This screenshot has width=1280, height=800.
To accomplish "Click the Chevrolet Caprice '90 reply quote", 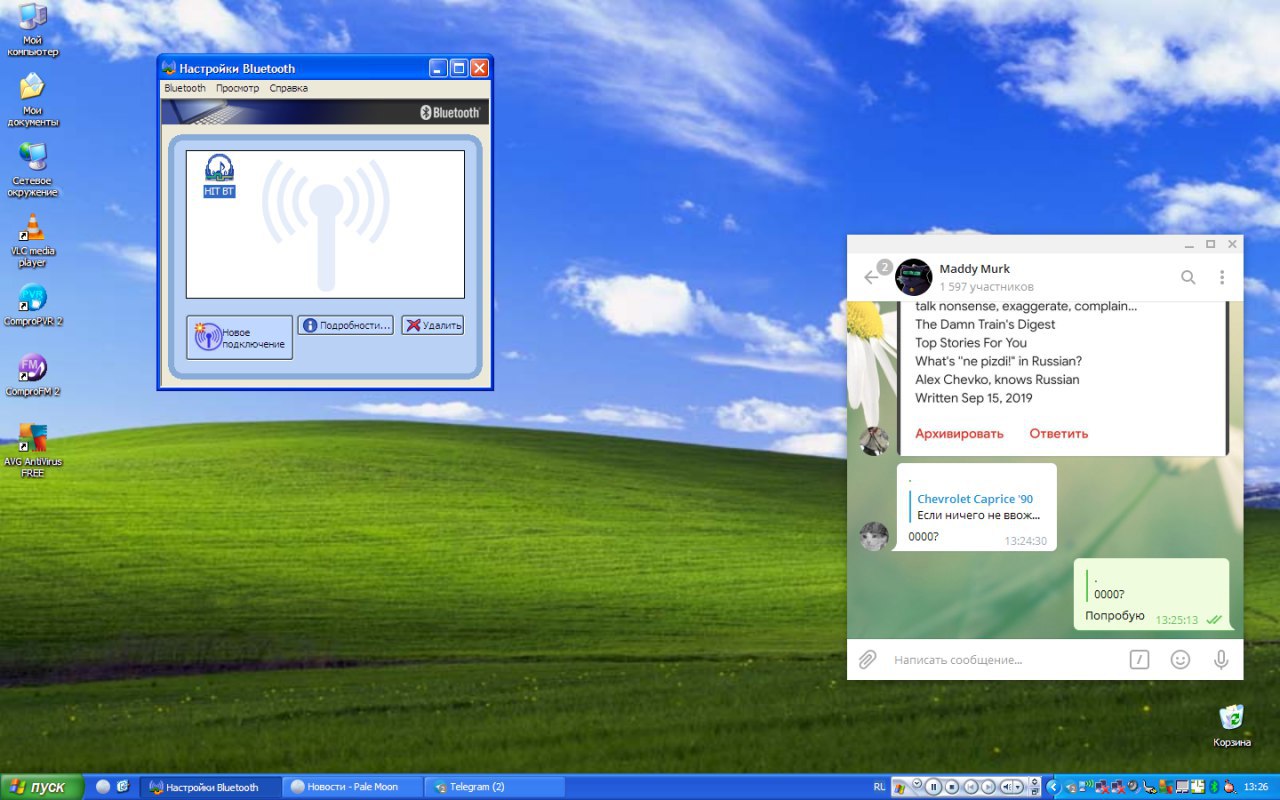I will 976,507.
